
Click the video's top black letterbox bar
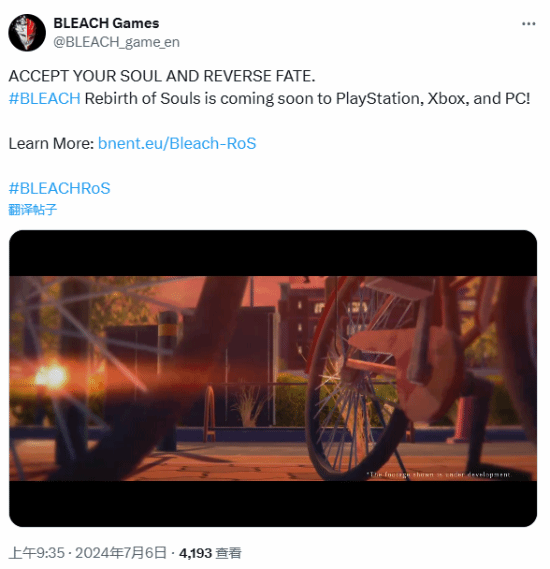(273, 253)
